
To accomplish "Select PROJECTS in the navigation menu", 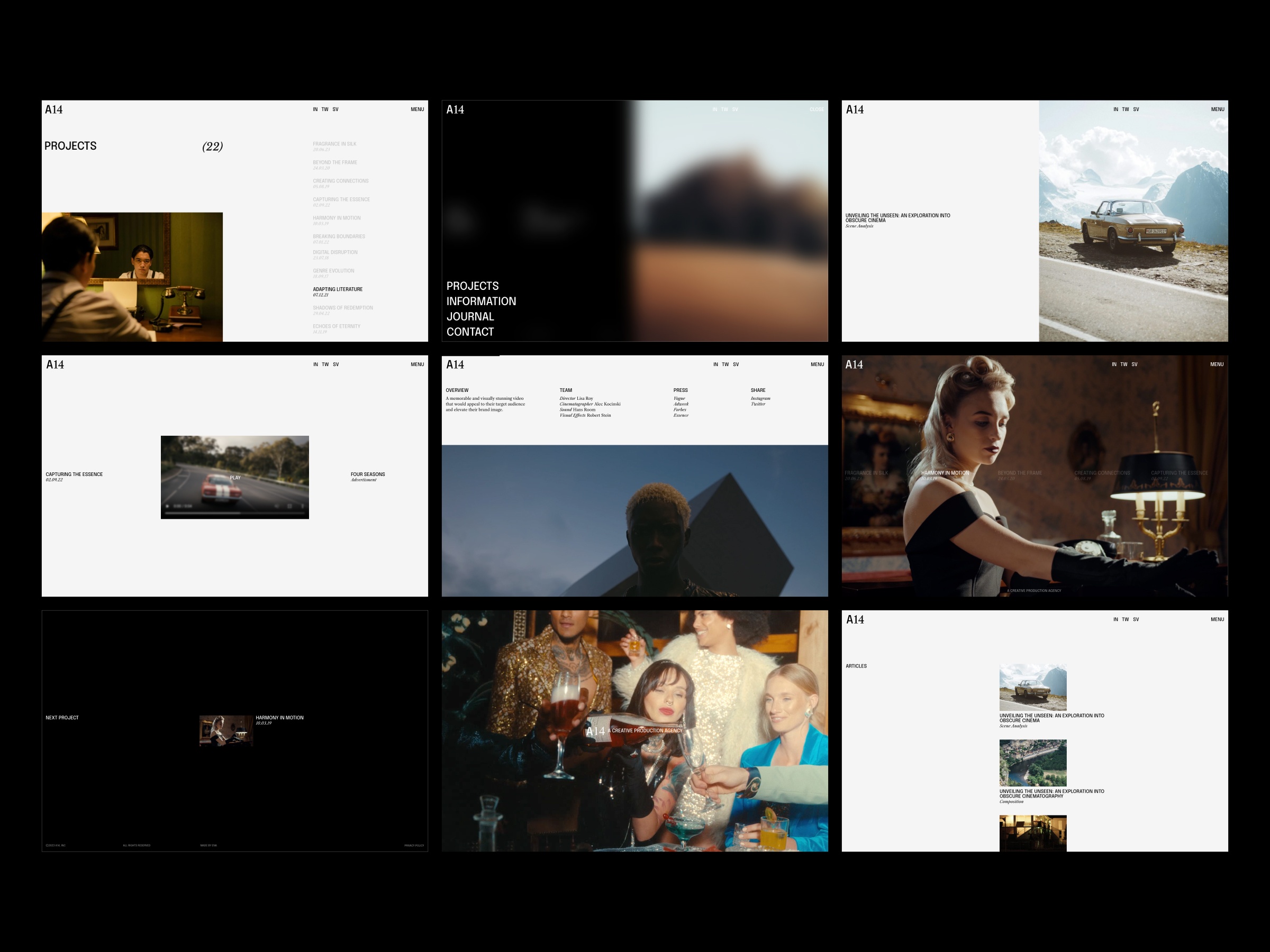I will pyautogui.click(x=473, y=285).
